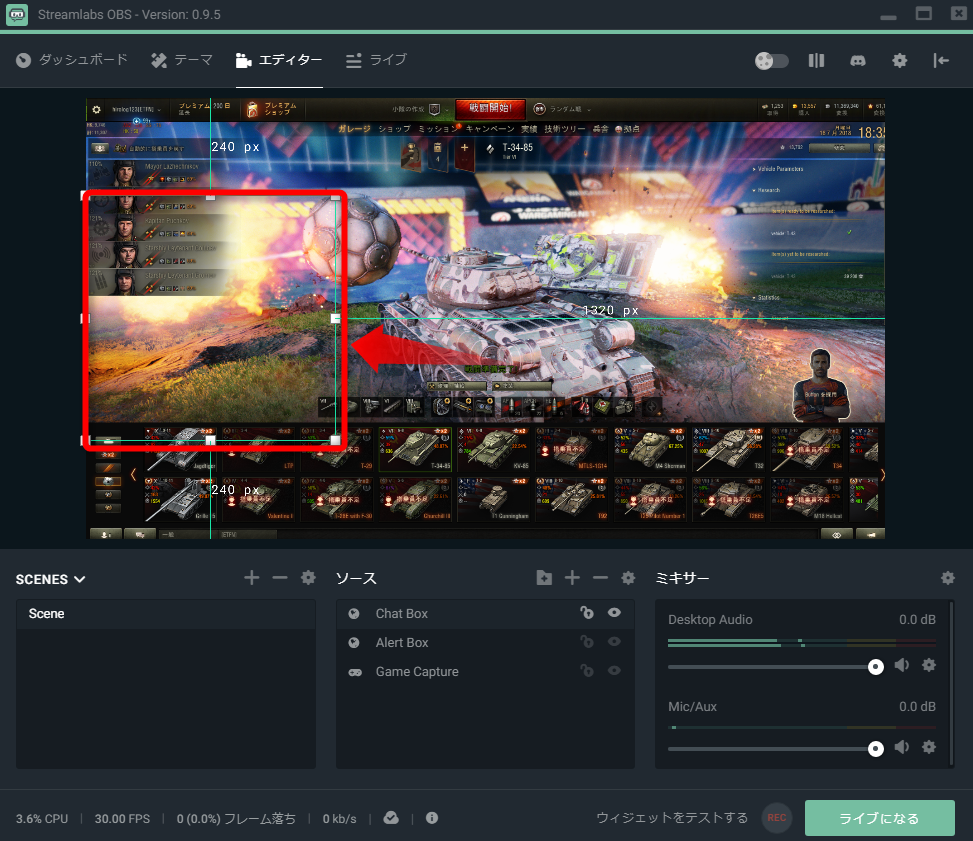Open scene settings gear
This screenshot has height=841, width=973.
pos(308,578)
